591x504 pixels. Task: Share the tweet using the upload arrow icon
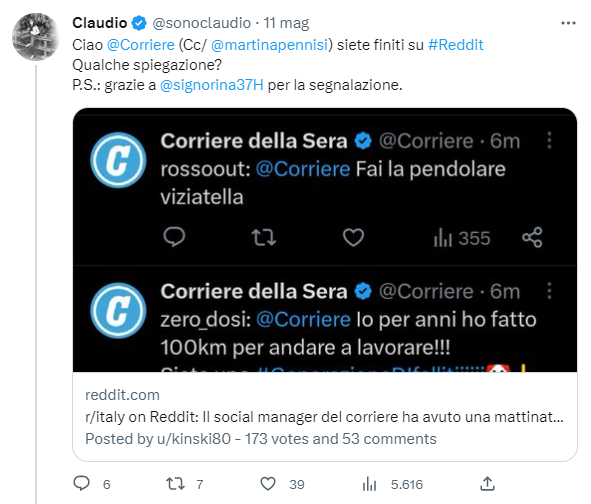pos(487,484)
